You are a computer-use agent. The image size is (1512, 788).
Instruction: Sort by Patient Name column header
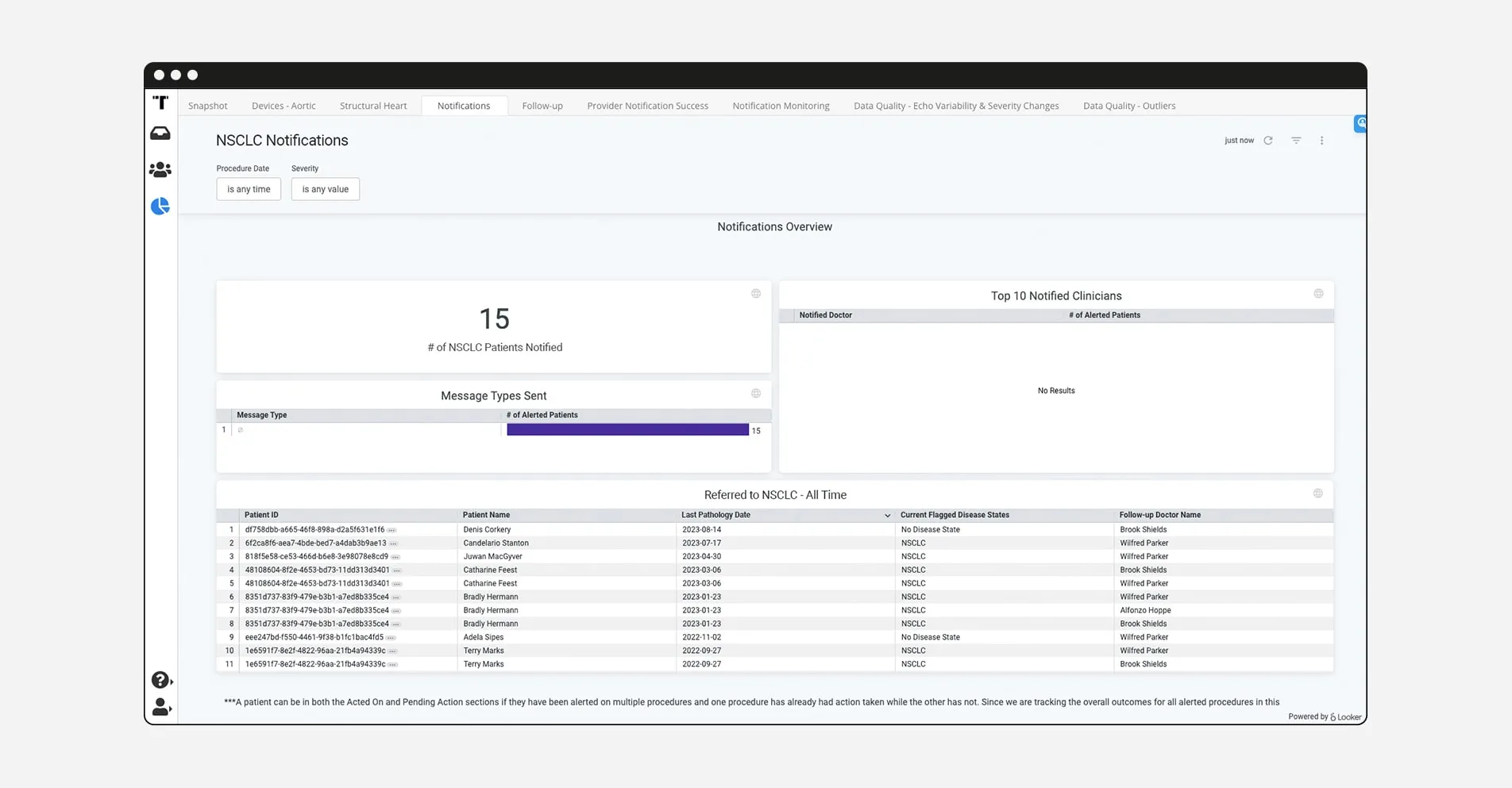click(486, 515)
